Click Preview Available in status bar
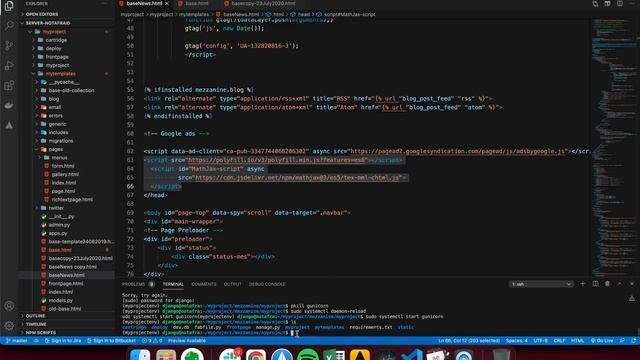Viewport: 640px width, 360px height. [x=187, y=340]
